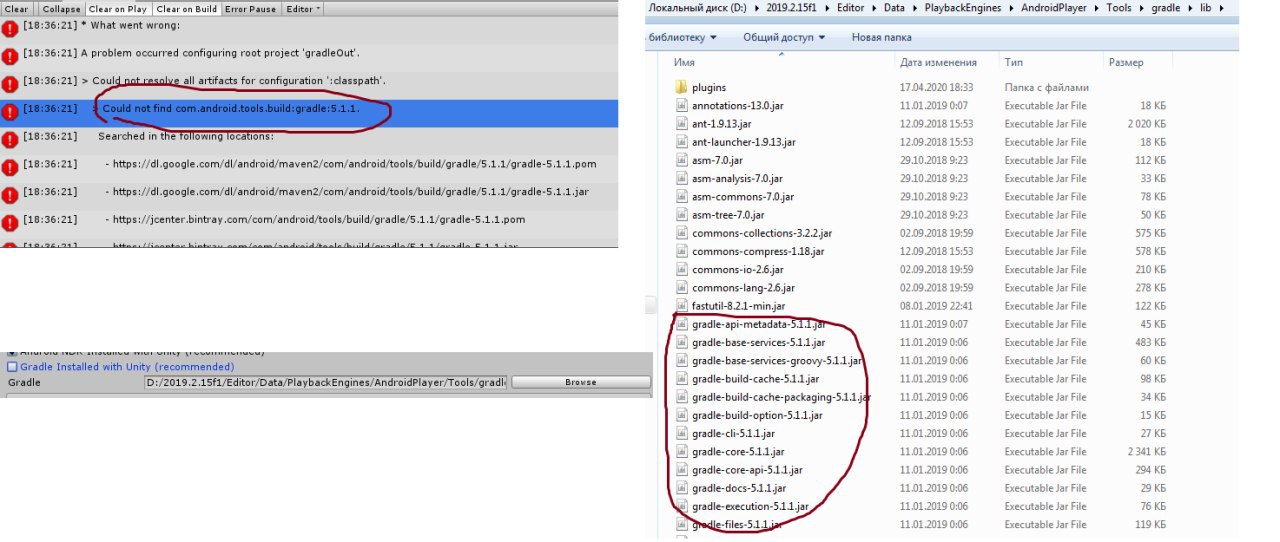Click date '17.04.2020 18:33' of plugins folder
Viewport: 1280px width, 542px height.
pyautogui.click(x=936, y=87)
